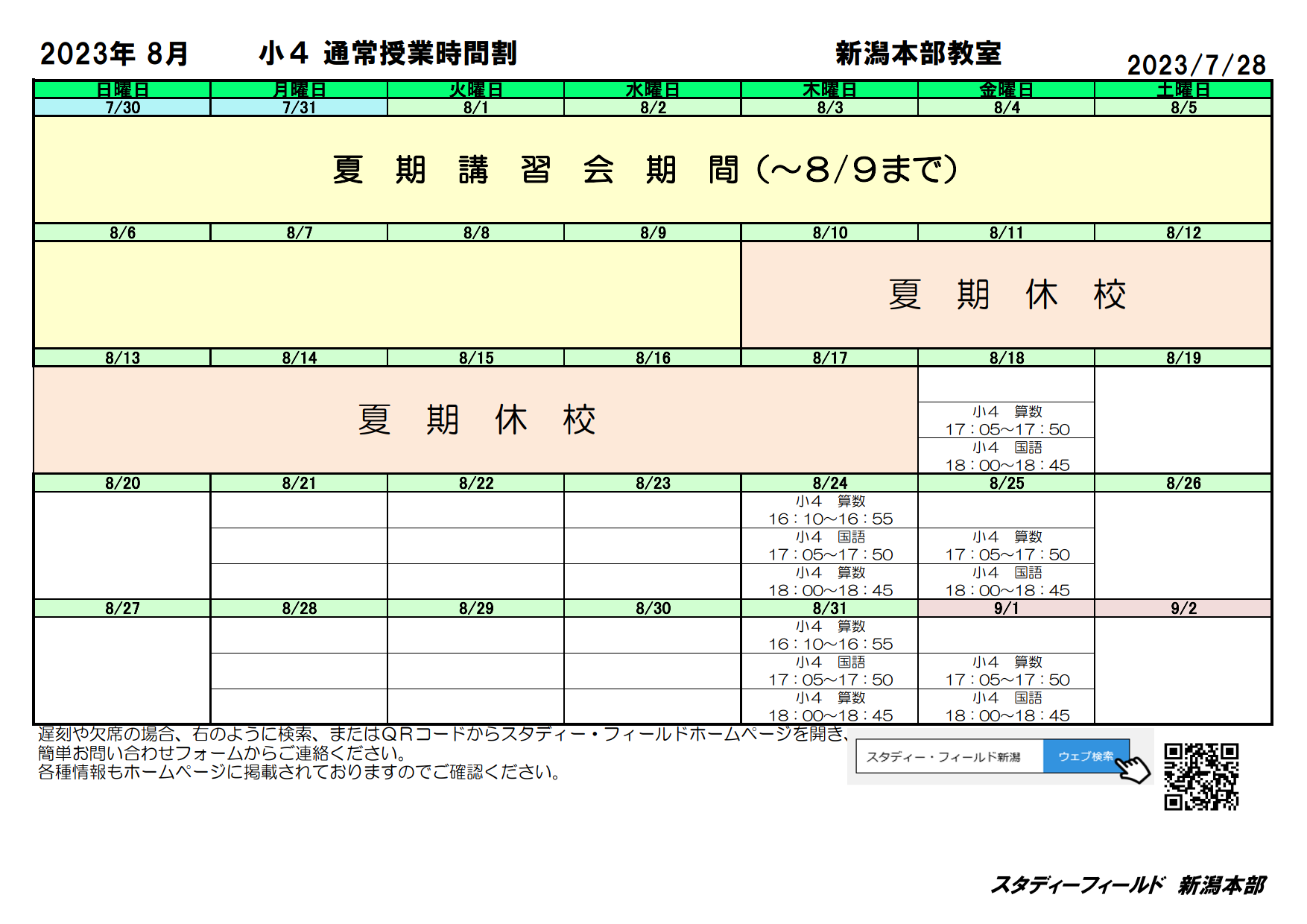Click the 9/1 date cell

[x=1007, y=608]
